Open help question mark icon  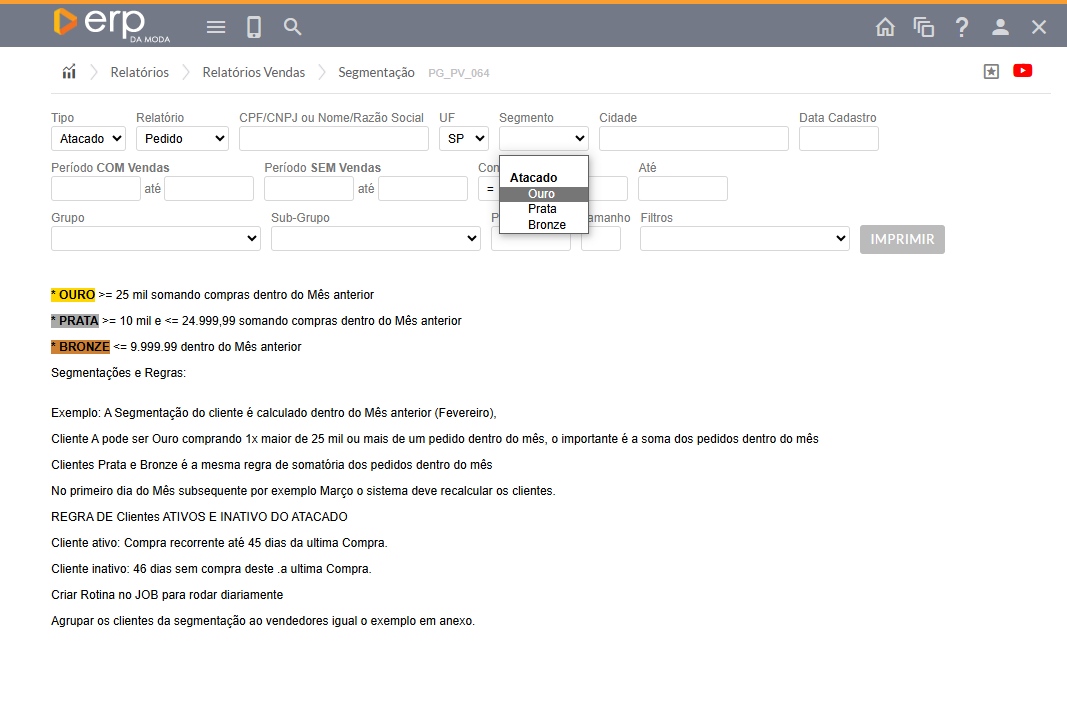click(962, 27)
